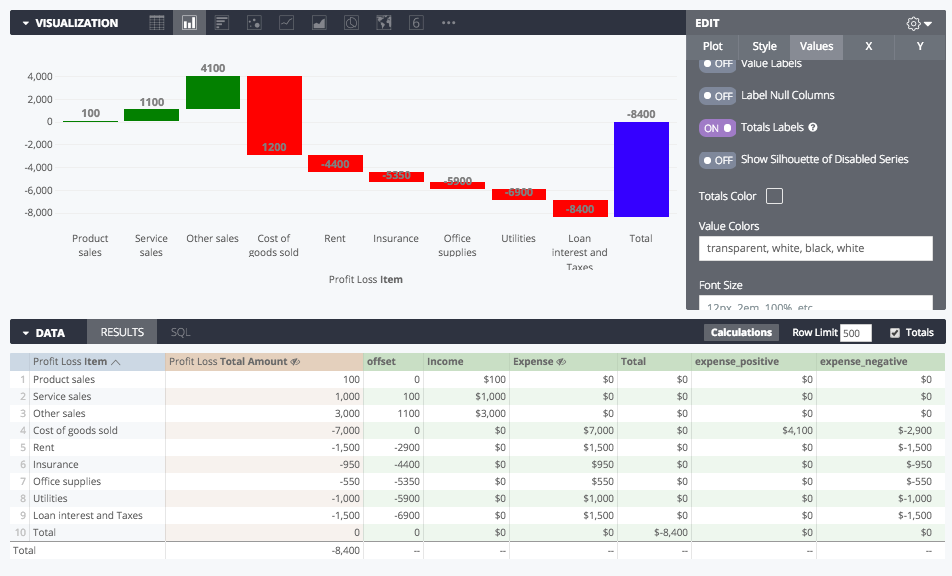
Task: Select the area chart visualization icon
Action: [x=319, y=23]
